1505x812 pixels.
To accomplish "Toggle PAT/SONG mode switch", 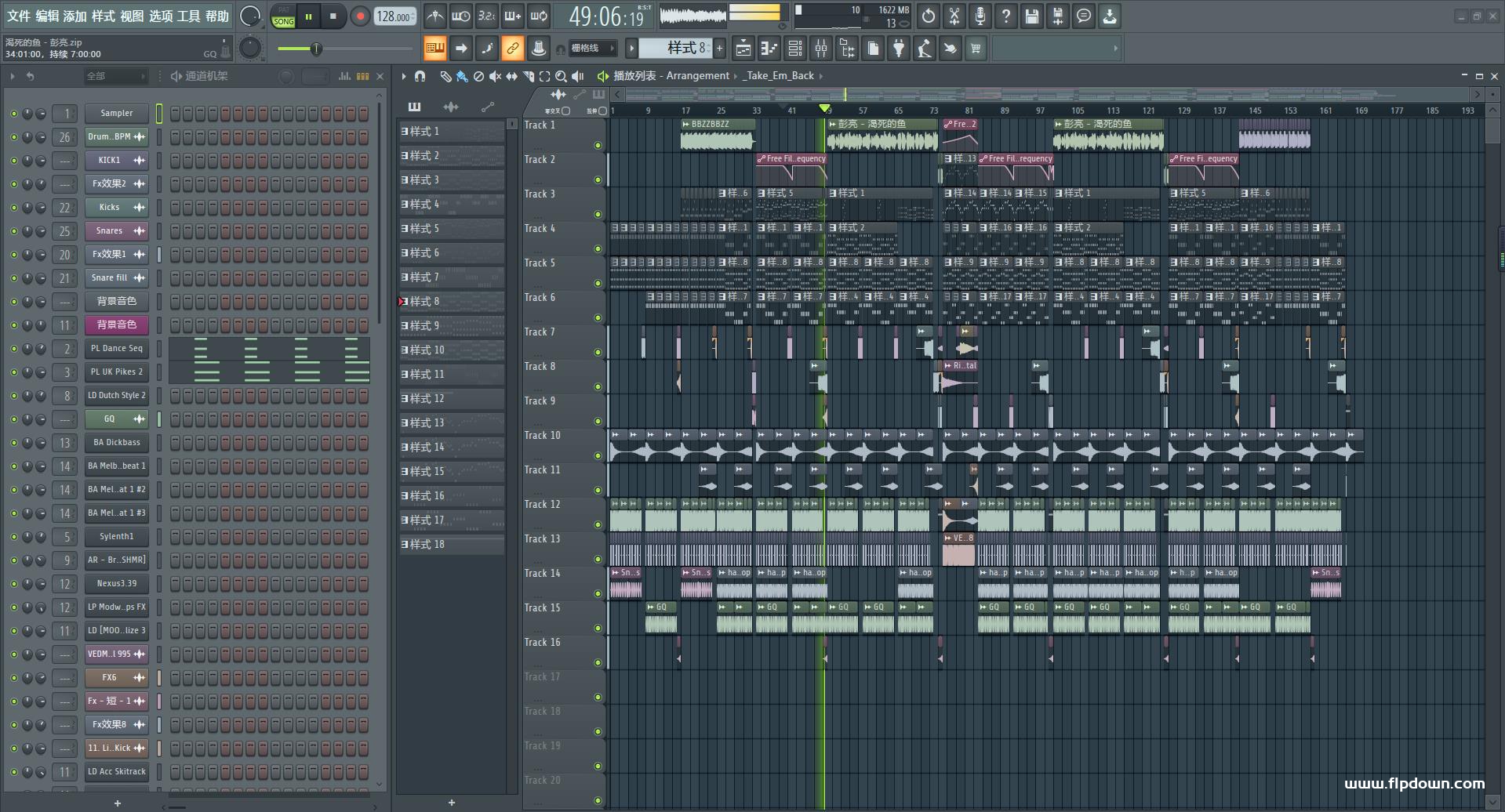I will coord(283,16).
